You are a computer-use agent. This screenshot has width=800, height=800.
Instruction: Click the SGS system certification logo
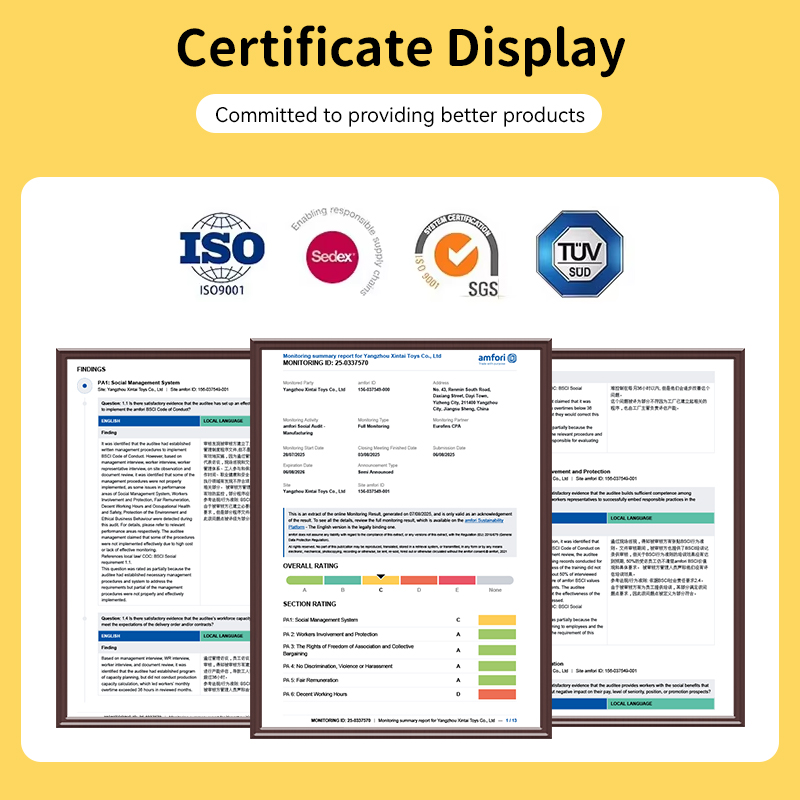(457, 255)
